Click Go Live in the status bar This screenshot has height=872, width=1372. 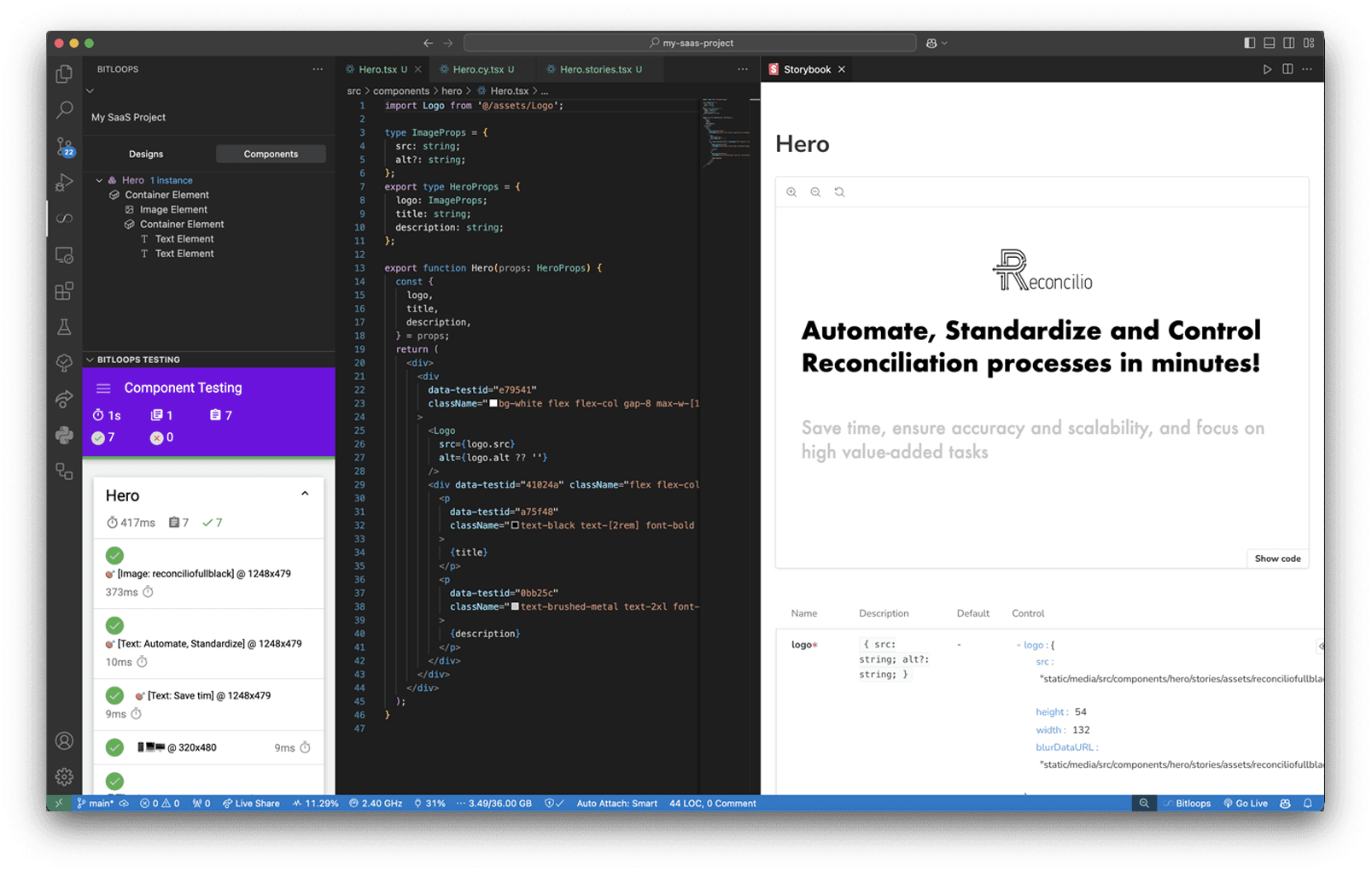point(1246,803)
